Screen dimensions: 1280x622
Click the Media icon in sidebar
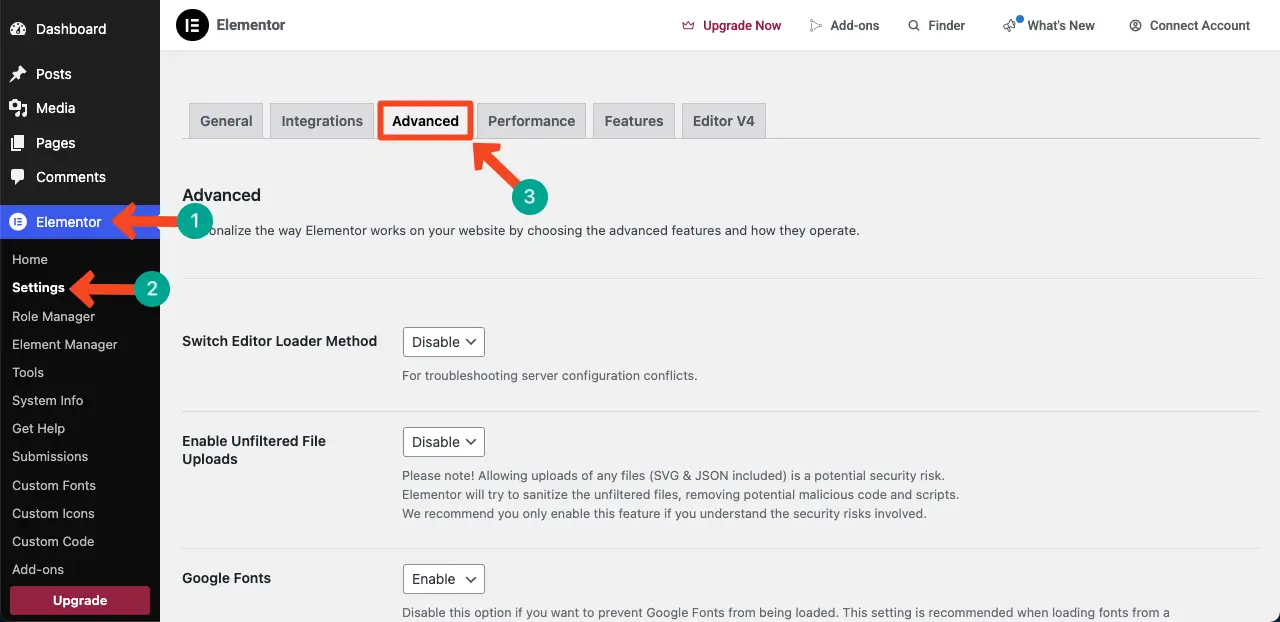[x=18, y=108]
